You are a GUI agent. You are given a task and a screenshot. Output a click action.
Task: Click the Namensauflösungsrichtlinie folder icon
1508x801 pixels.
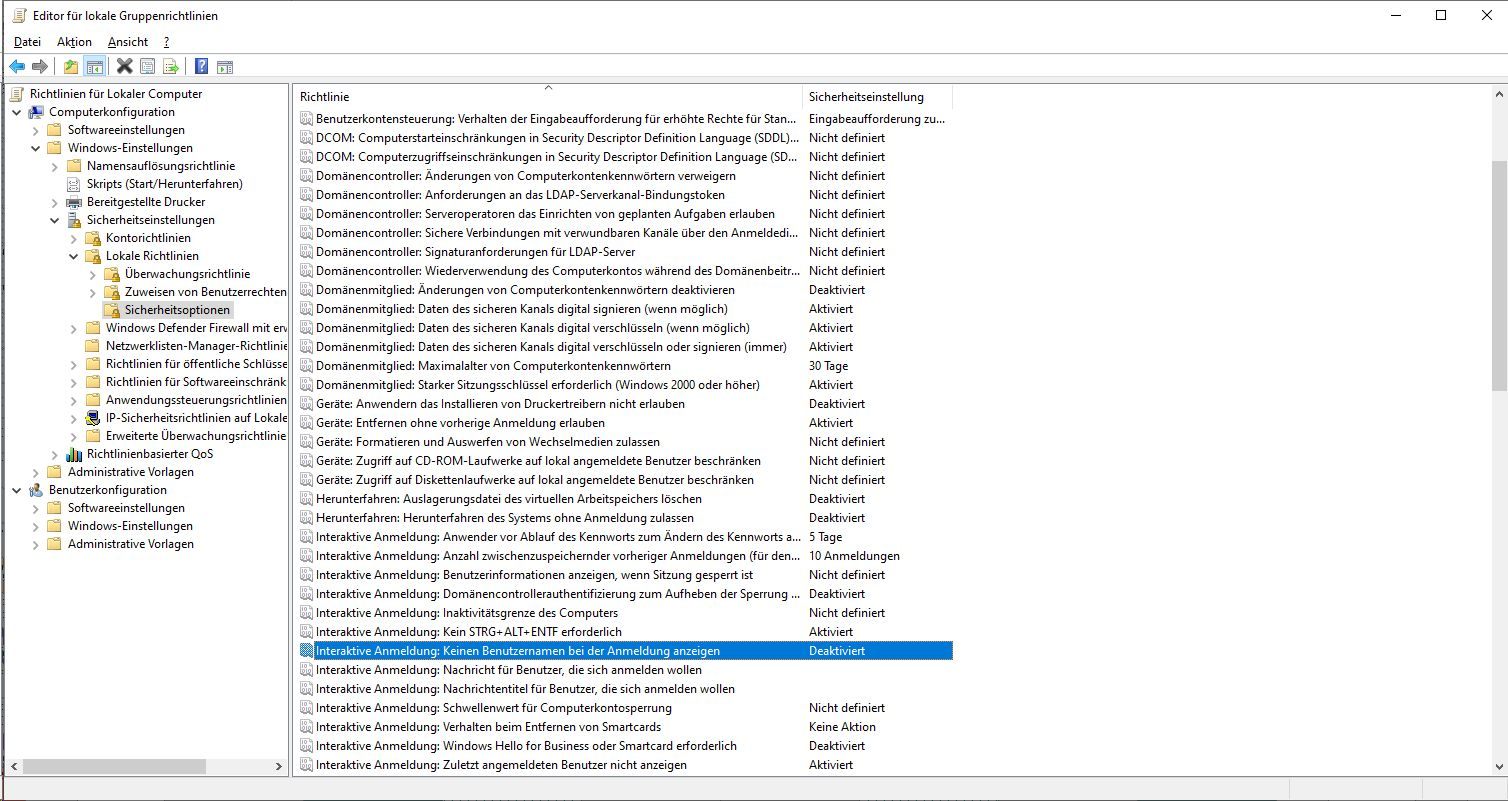click(x=75, y=166)
